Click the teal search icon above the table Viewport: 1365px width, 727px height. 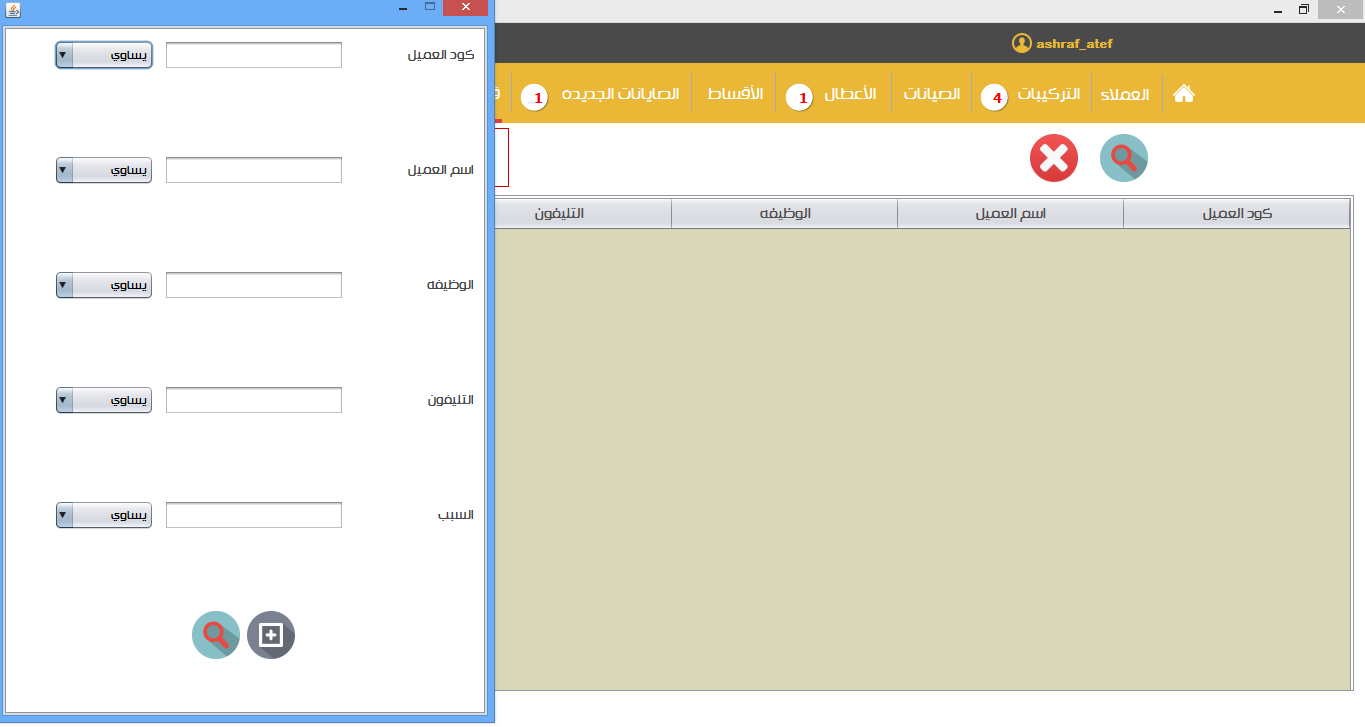coord(1124,158)
